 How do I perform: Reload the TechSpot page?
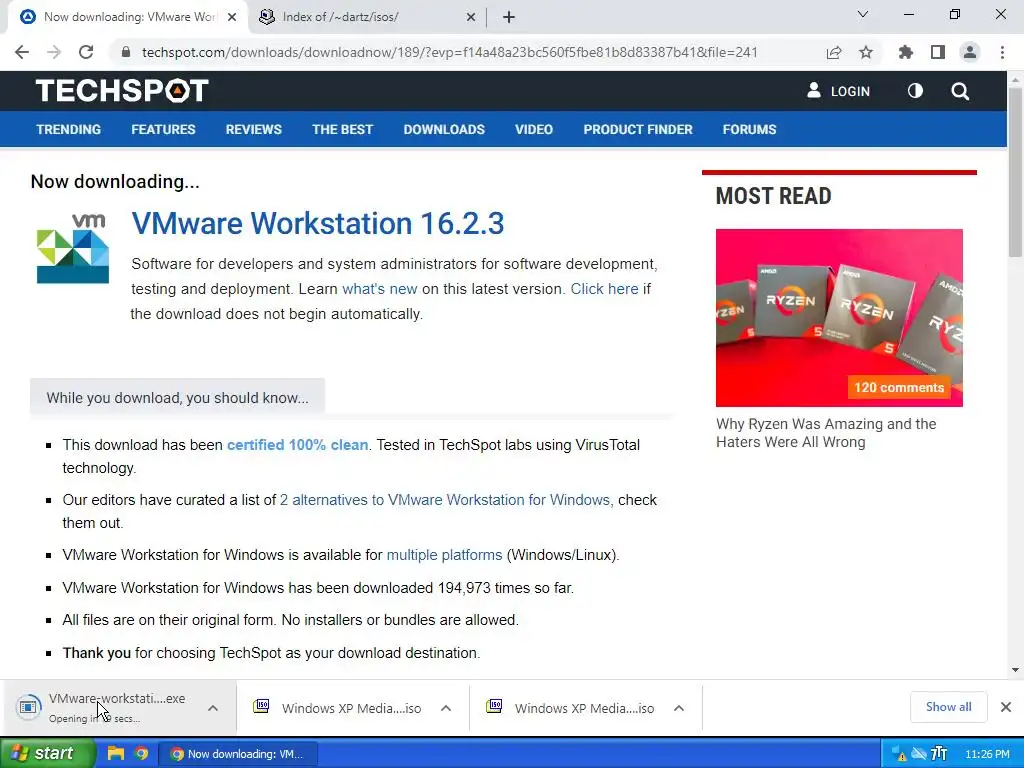(x=86, y=52)
